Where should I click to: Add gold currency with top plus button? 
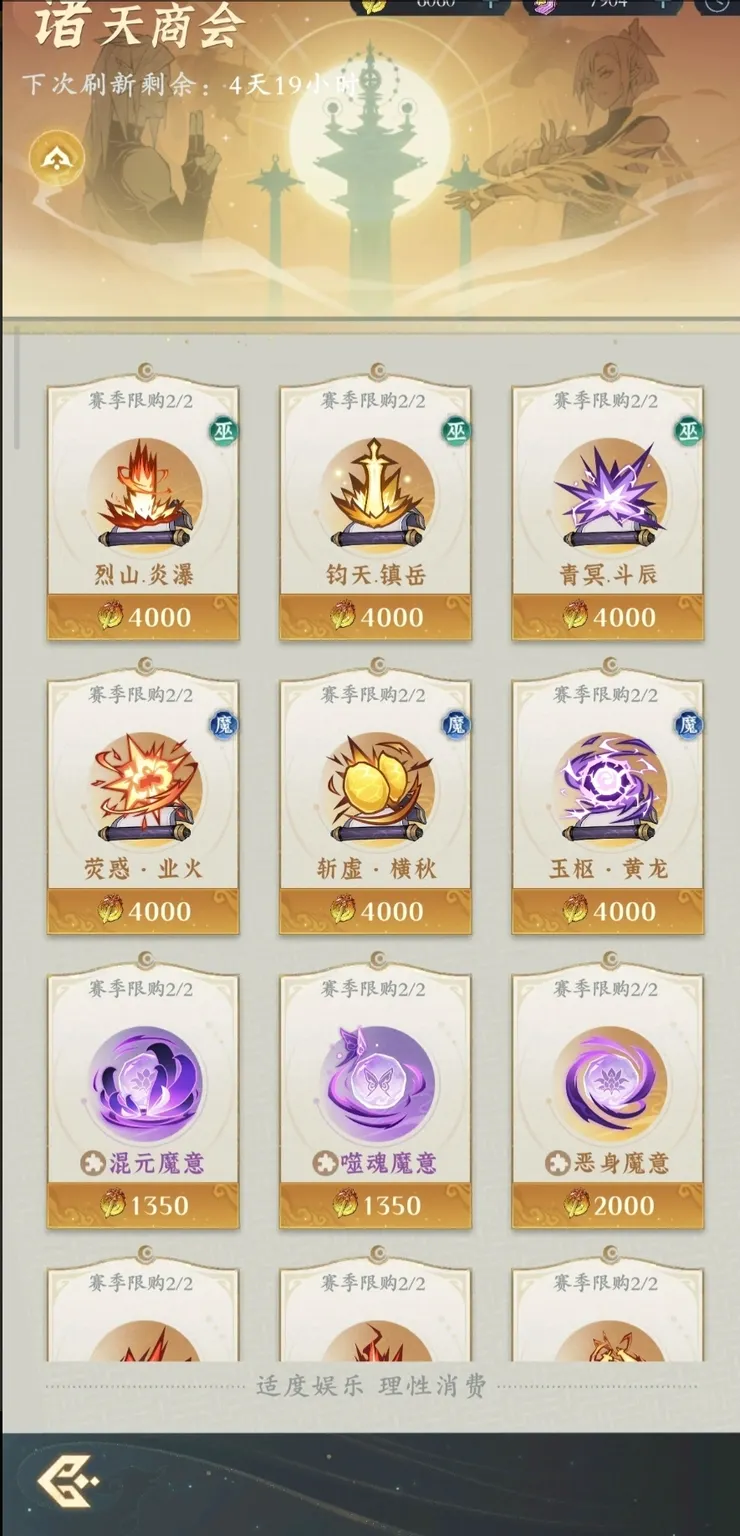click(x=490, y=3)
